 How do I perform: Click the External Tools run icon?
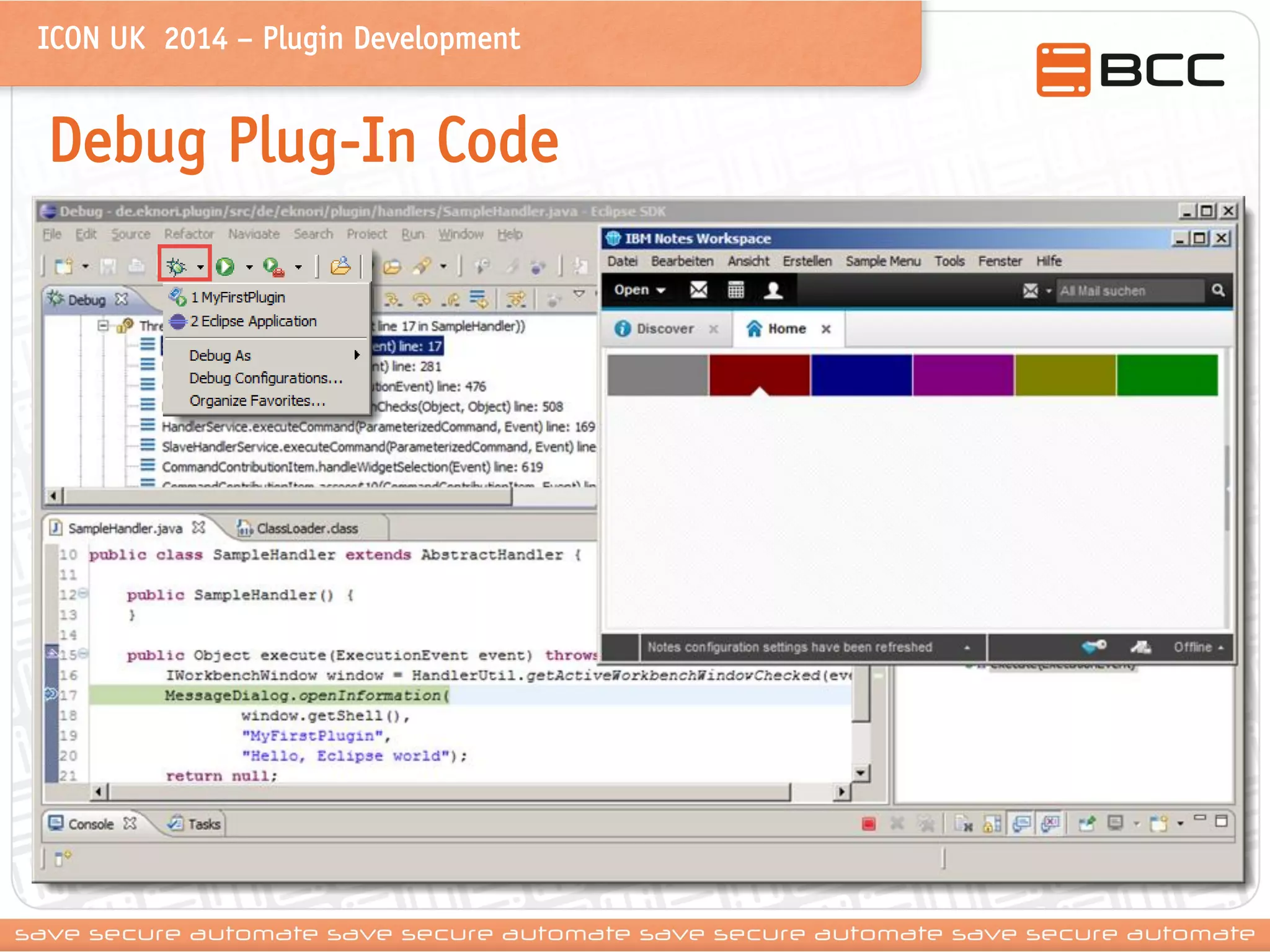click(x=273, y=267)
